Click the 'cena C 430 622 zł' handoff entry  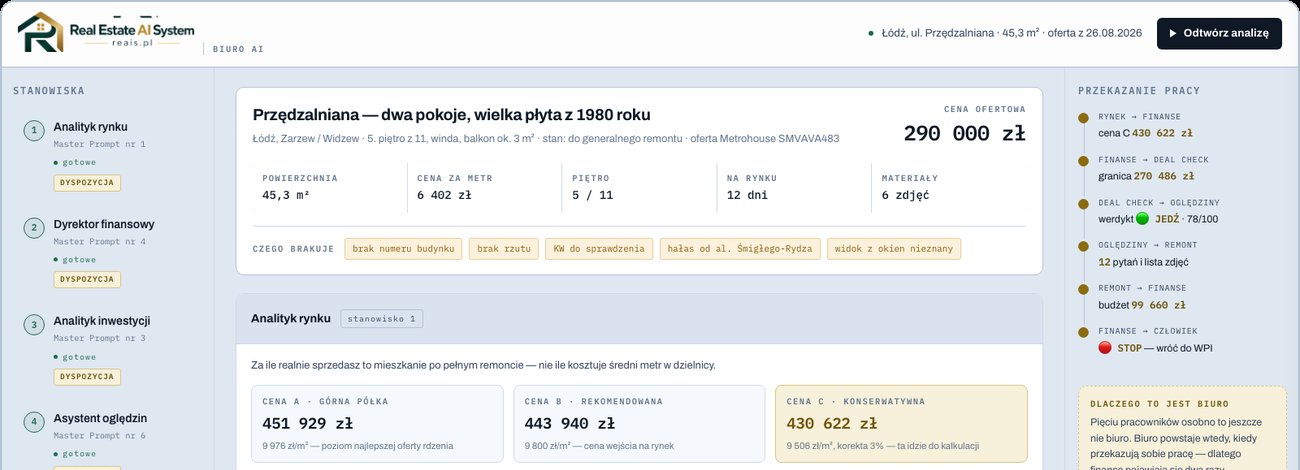tap(1145, 132)
